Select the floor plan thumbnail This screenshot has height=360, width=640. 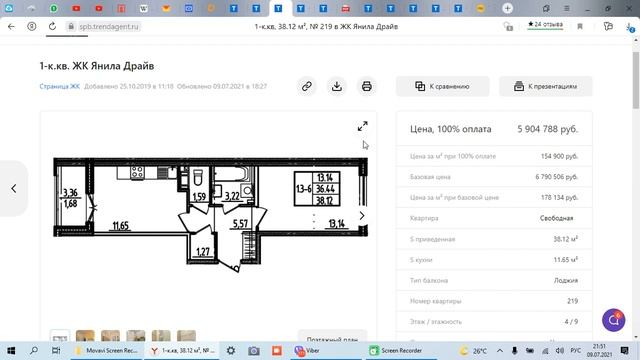pos(60,336)
